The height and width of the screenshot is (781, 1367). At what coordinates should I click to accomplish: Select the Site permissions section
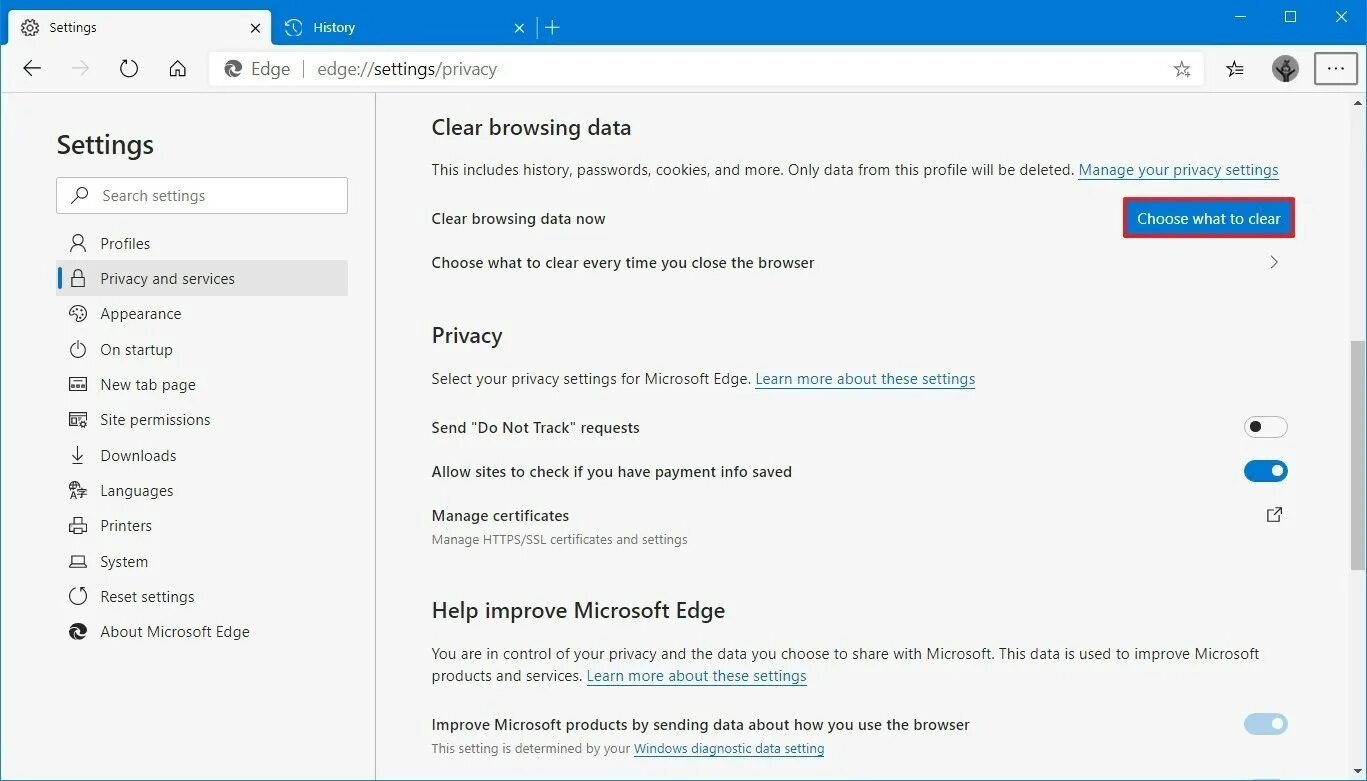(154, 419)
